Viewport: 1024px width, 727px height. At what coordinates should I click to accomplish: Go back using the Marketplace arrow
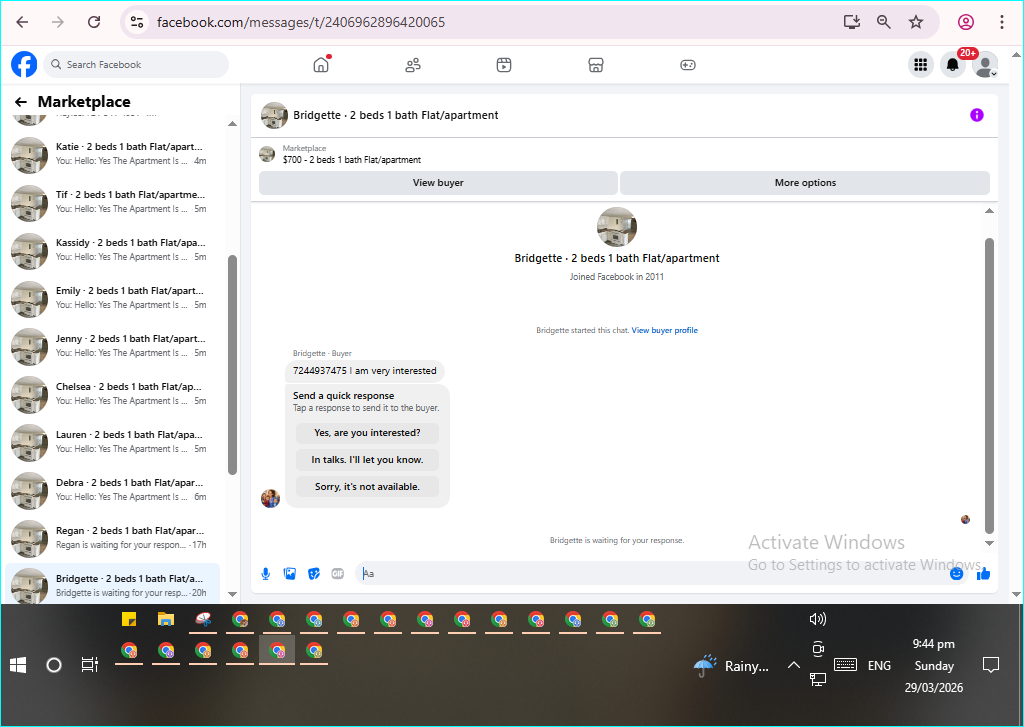(x=21, y=102)
